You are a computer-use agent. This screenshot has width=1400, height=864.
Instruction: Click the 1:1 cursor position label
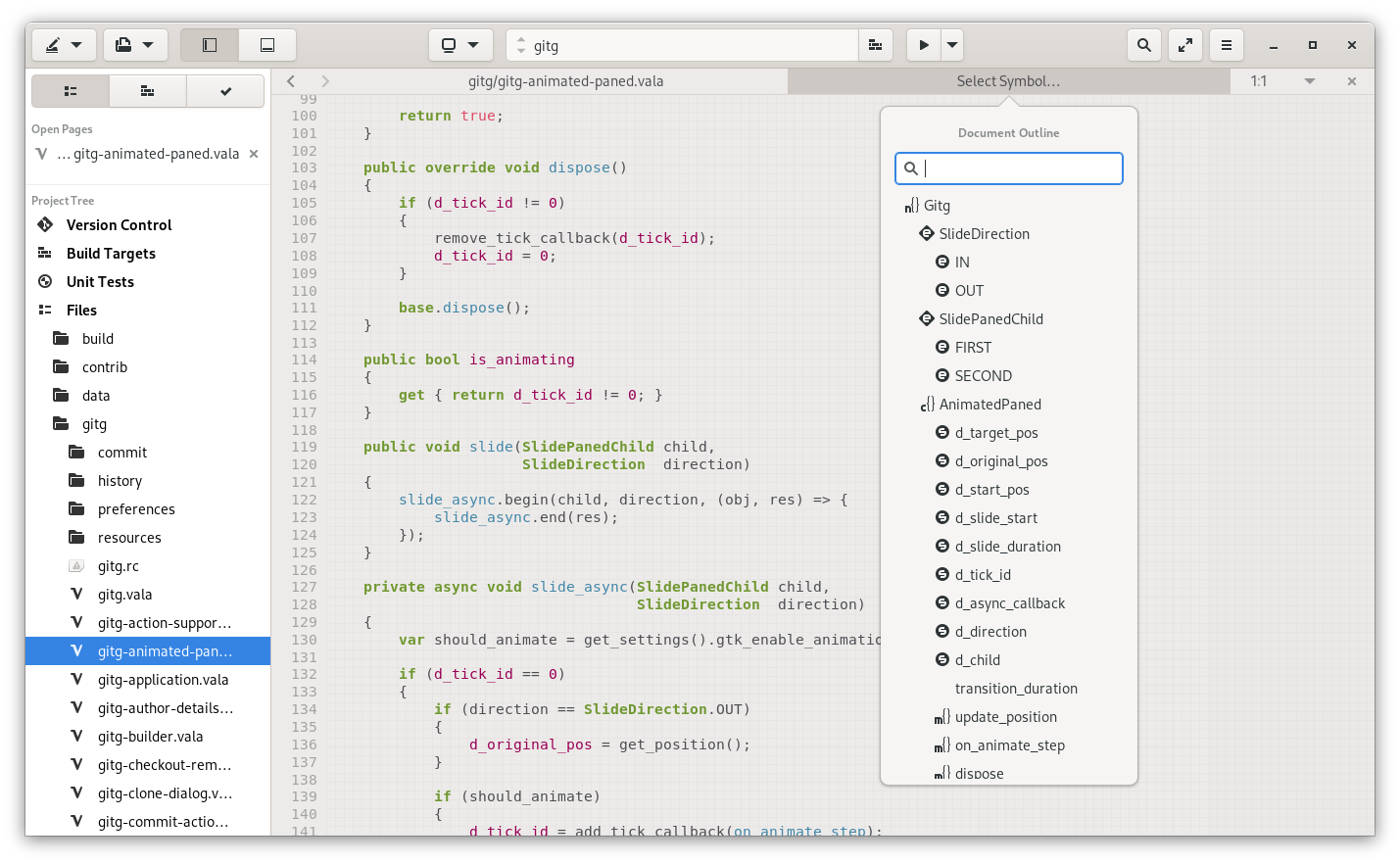(1259, 81)
